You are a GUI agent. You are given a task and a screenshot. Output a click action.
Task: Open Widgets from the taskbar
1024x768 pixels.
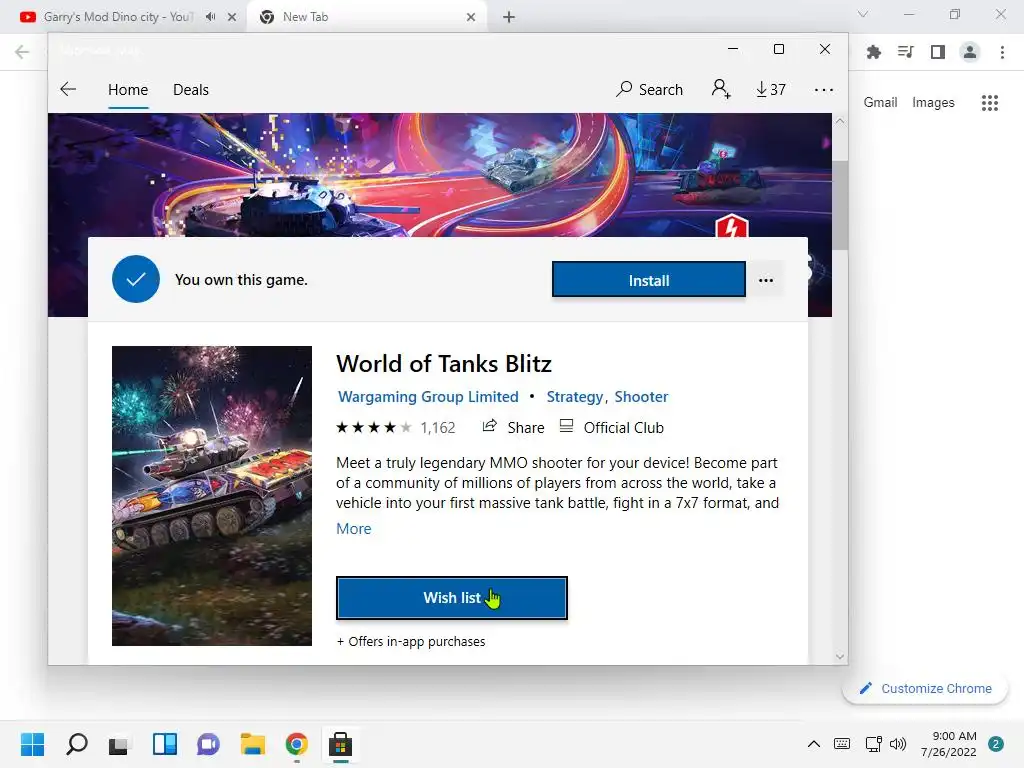tap(165, 744)
